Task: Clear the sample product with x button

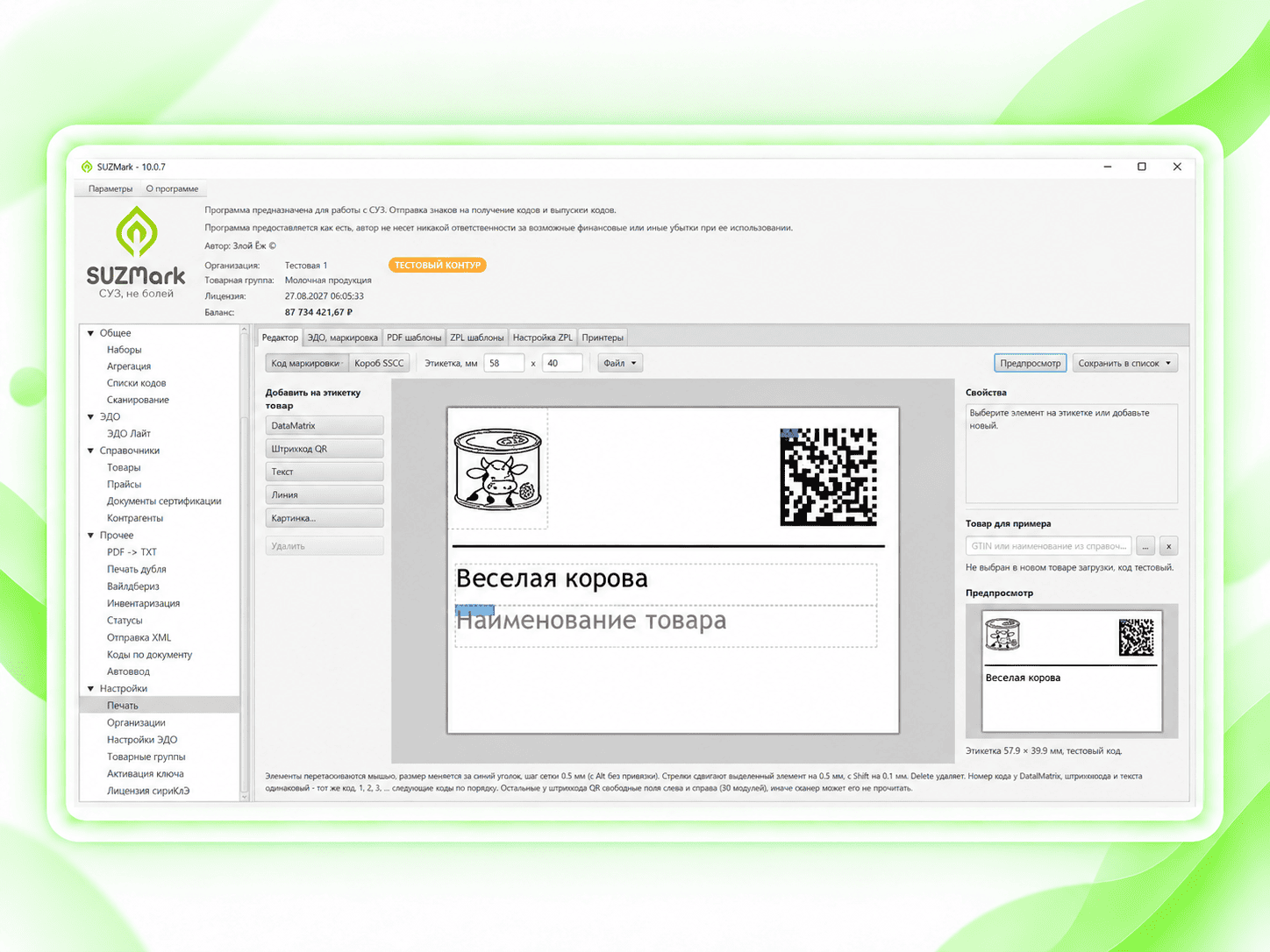Action: [x=1168, y=546]
